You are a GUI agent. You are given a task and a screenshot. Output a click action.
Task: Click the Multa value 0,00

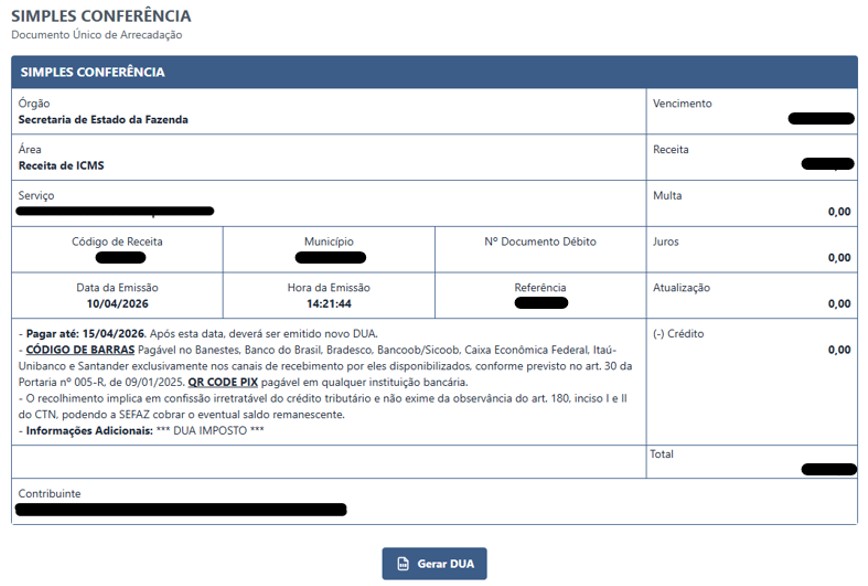(839, 211)
